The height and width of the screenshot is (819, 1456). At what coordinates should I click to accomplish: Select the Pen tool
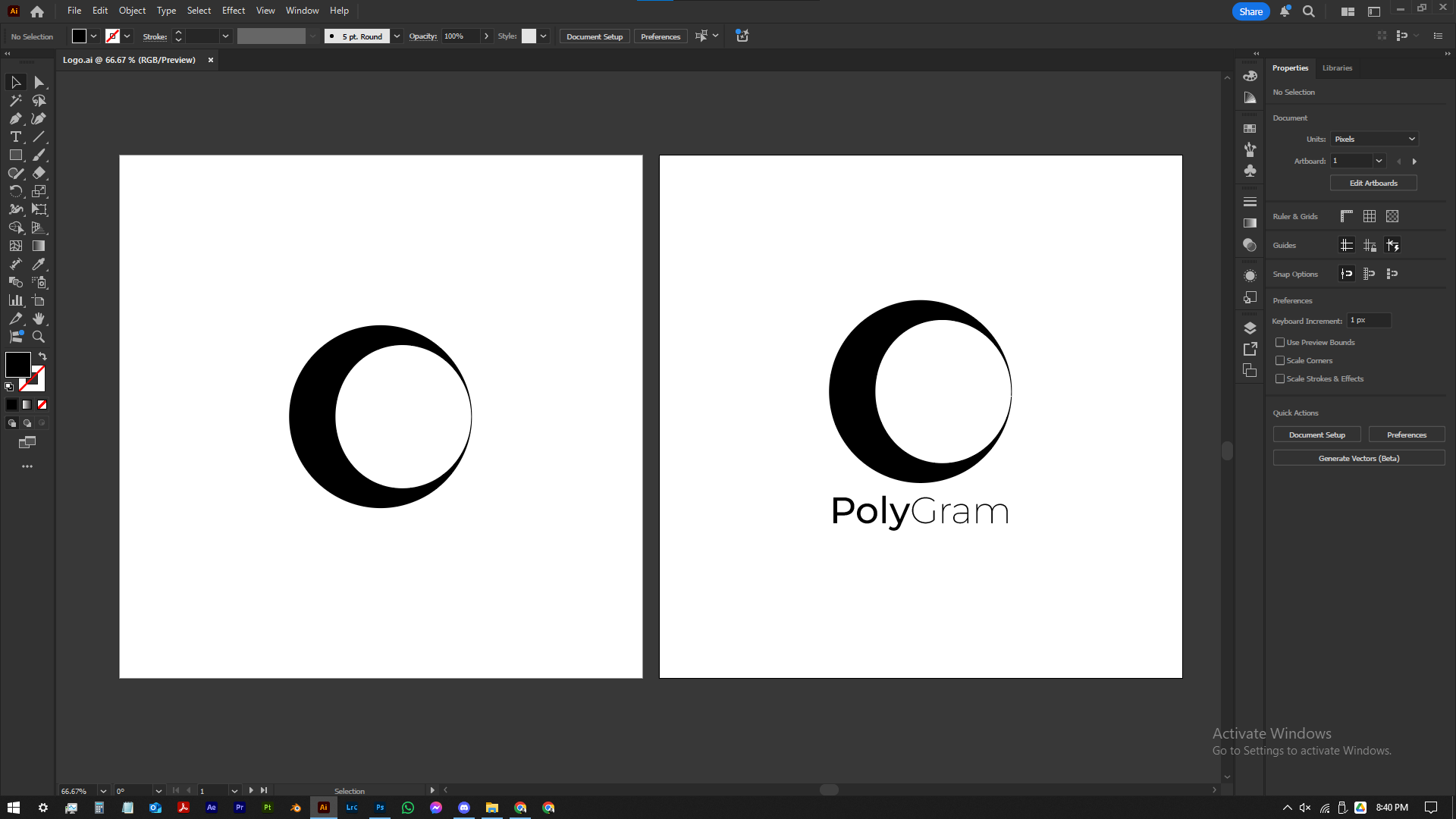(16, 118)
